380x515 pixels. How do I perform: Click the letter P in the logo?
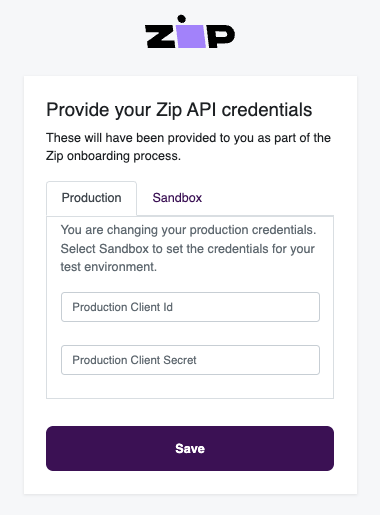pyautogui.click(x=221, y=36)
